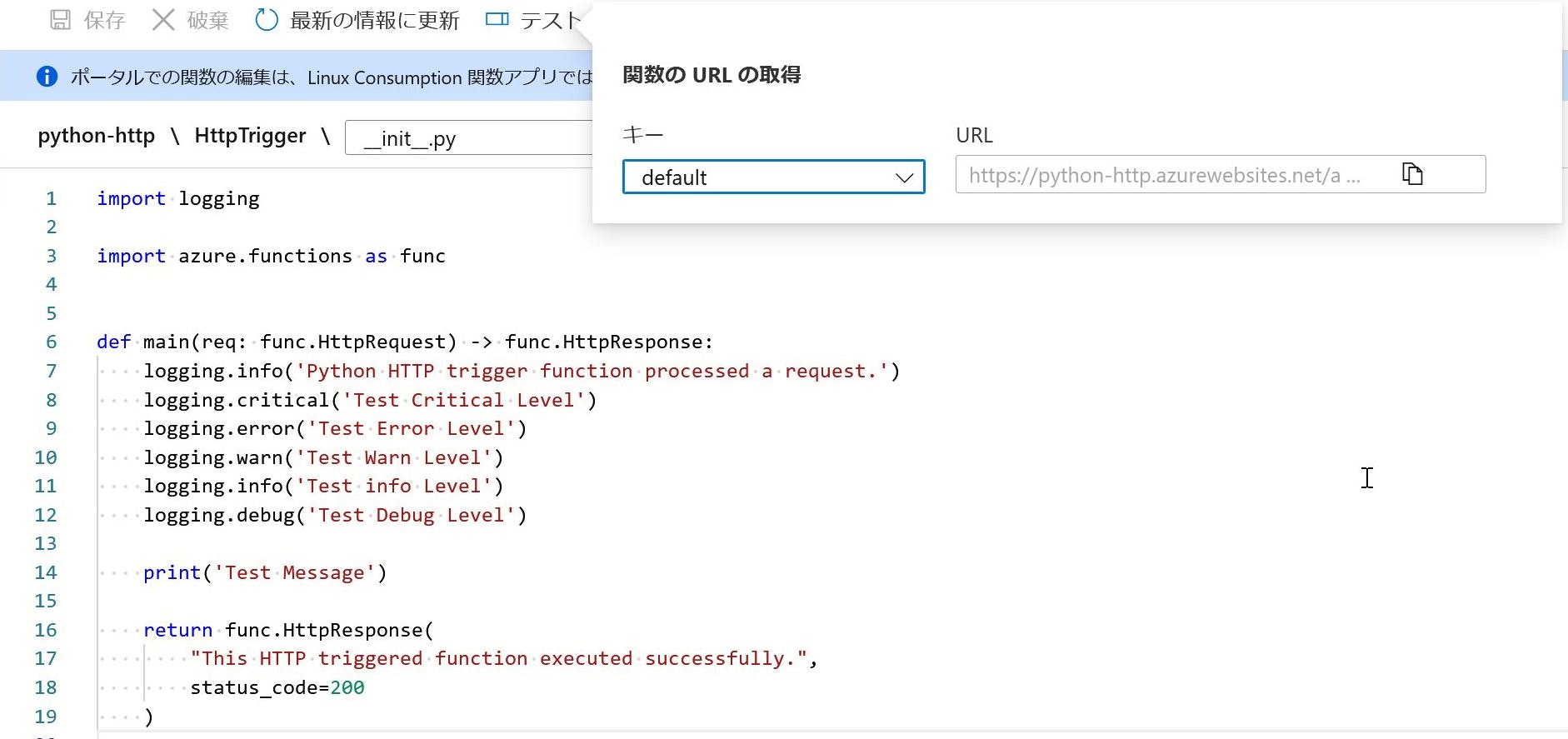Click logging.critical 'Test Critical Level' line
This screenshot has height=739, width=1568.
(x=370, y=400)
